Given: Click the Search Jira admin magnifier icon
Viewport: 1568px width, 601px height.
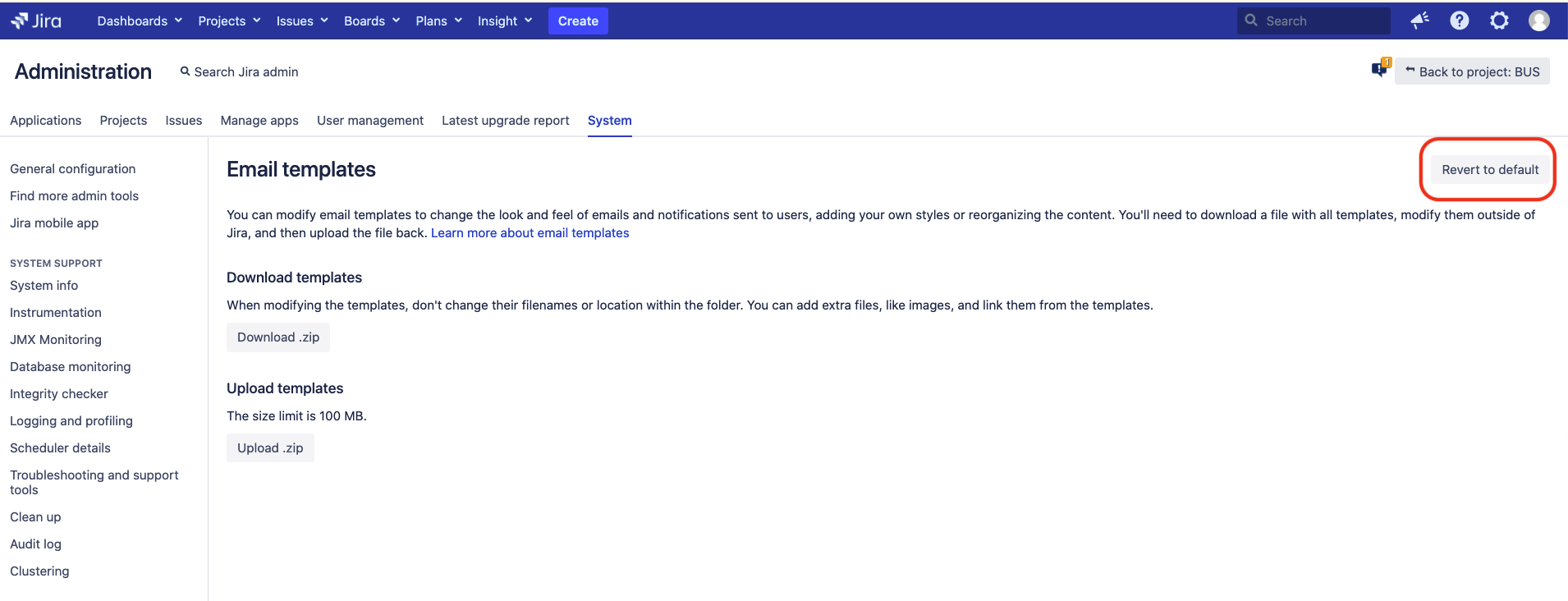Looking at the screenshot, I should click(185, 71).
